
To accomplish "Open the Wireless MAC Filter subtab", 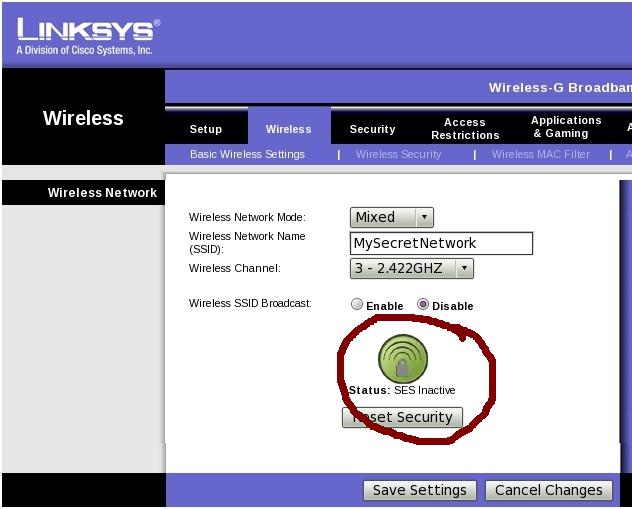I will [540, 154].
